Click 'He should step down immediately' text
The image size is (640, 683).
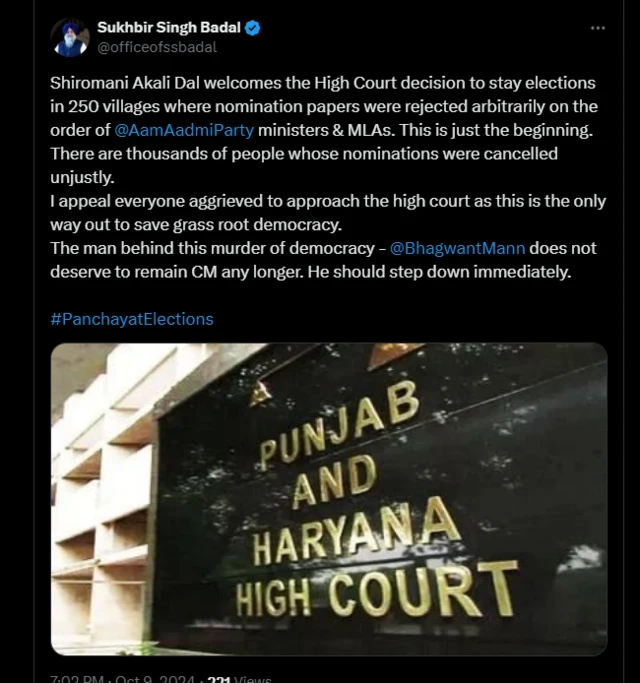pyautogui.click(x=439, y=272)
